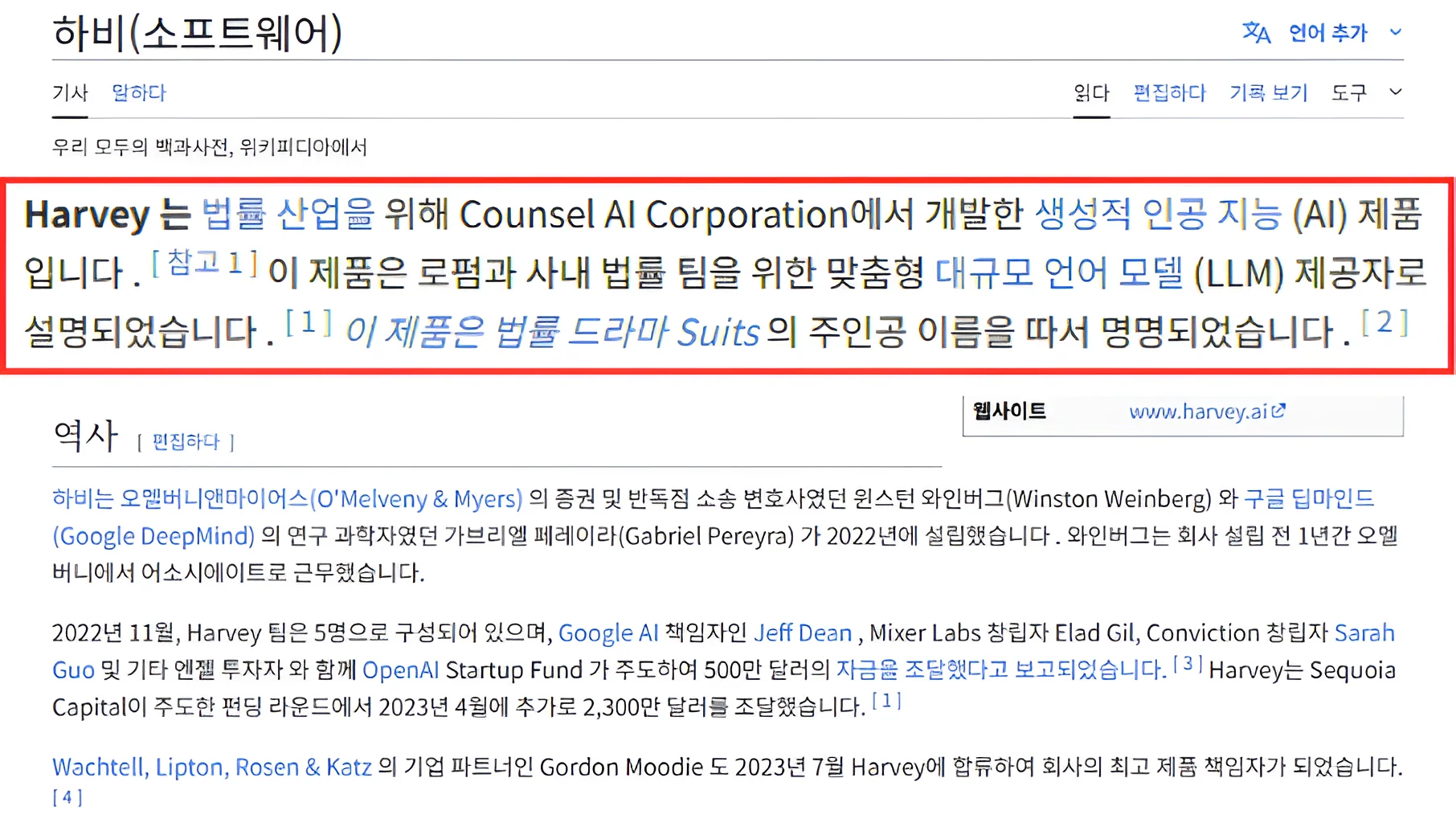This screenshot has width=1456, height=823.
Task: Expand the chevron next to 언어 추가
Action: click(1396, 32)
